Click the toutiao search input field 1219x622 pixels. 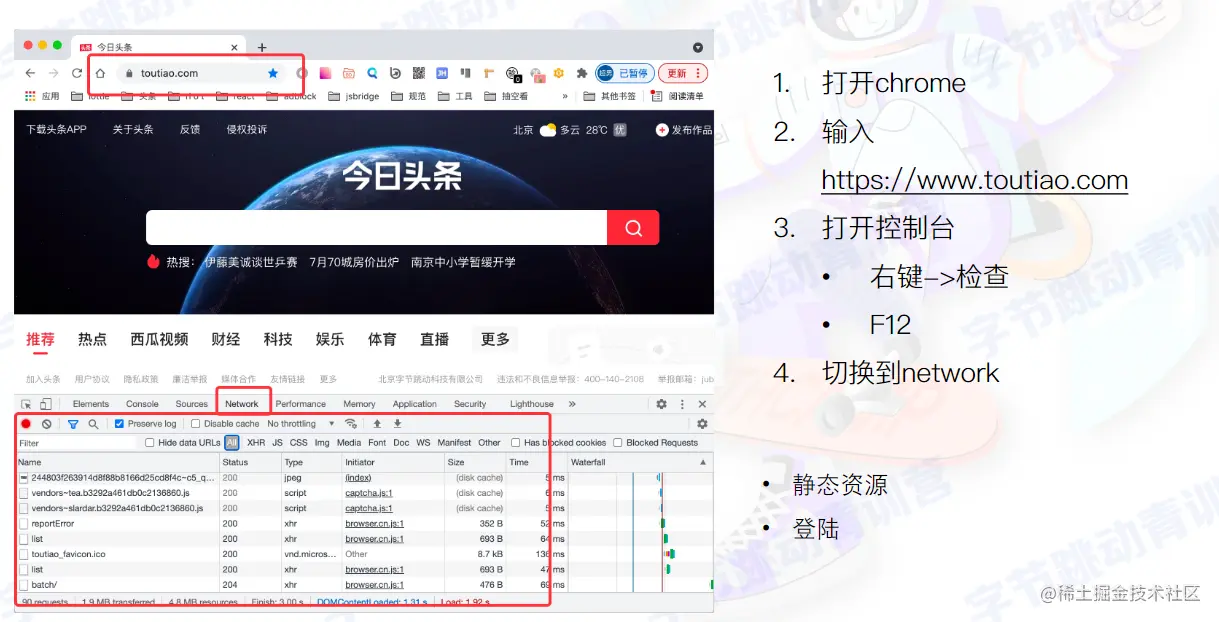tap(376, 228)
